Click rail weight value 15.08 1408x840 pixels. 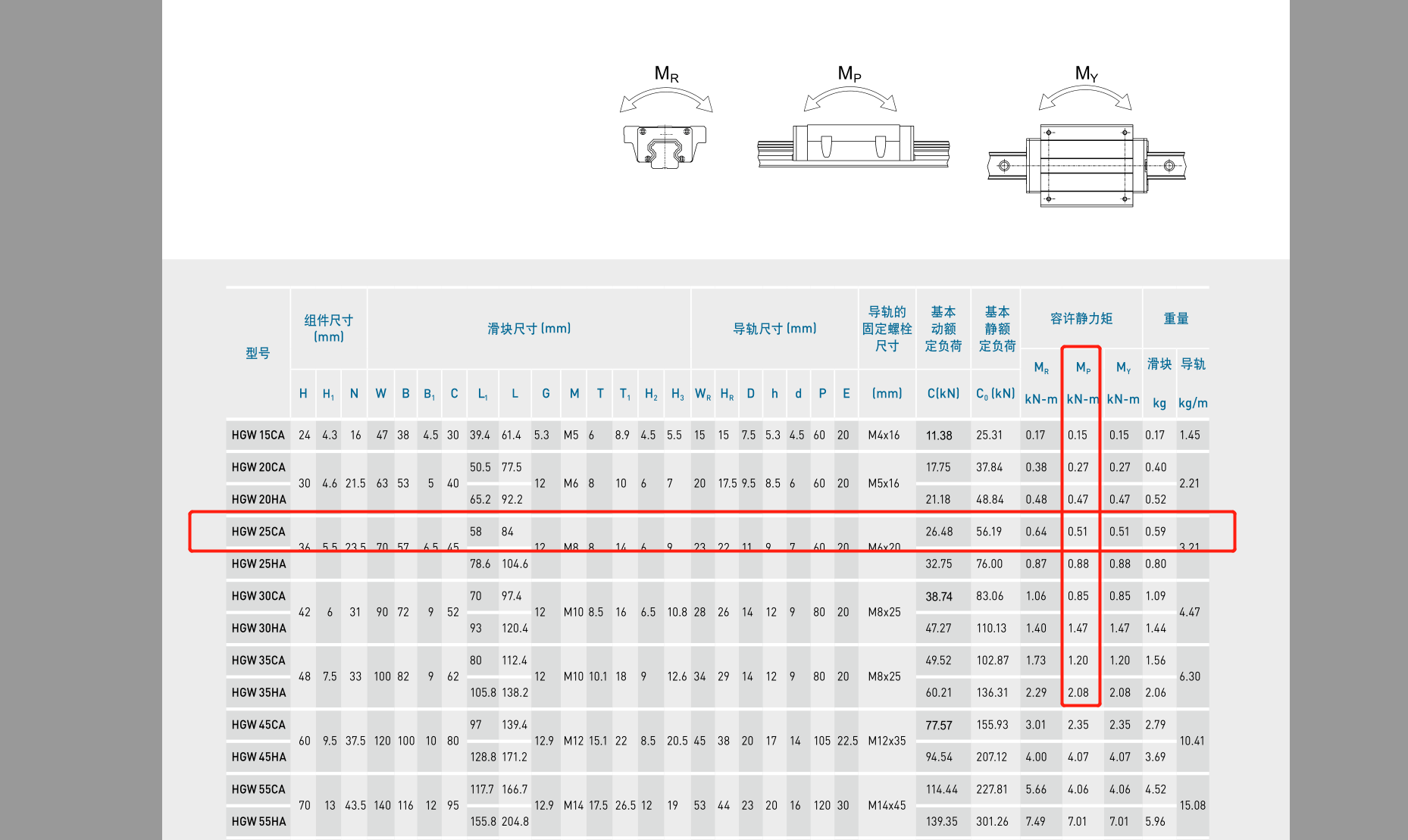[x=1192, y=805]
